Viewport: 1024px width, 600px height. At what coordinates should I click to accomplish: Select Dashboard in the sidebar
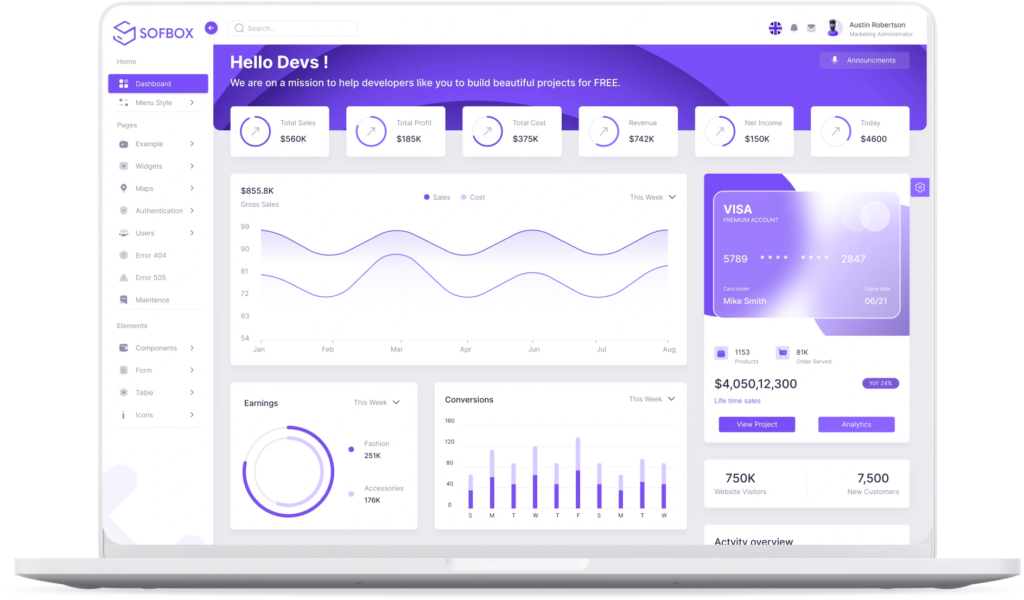[x=158, y=84]
